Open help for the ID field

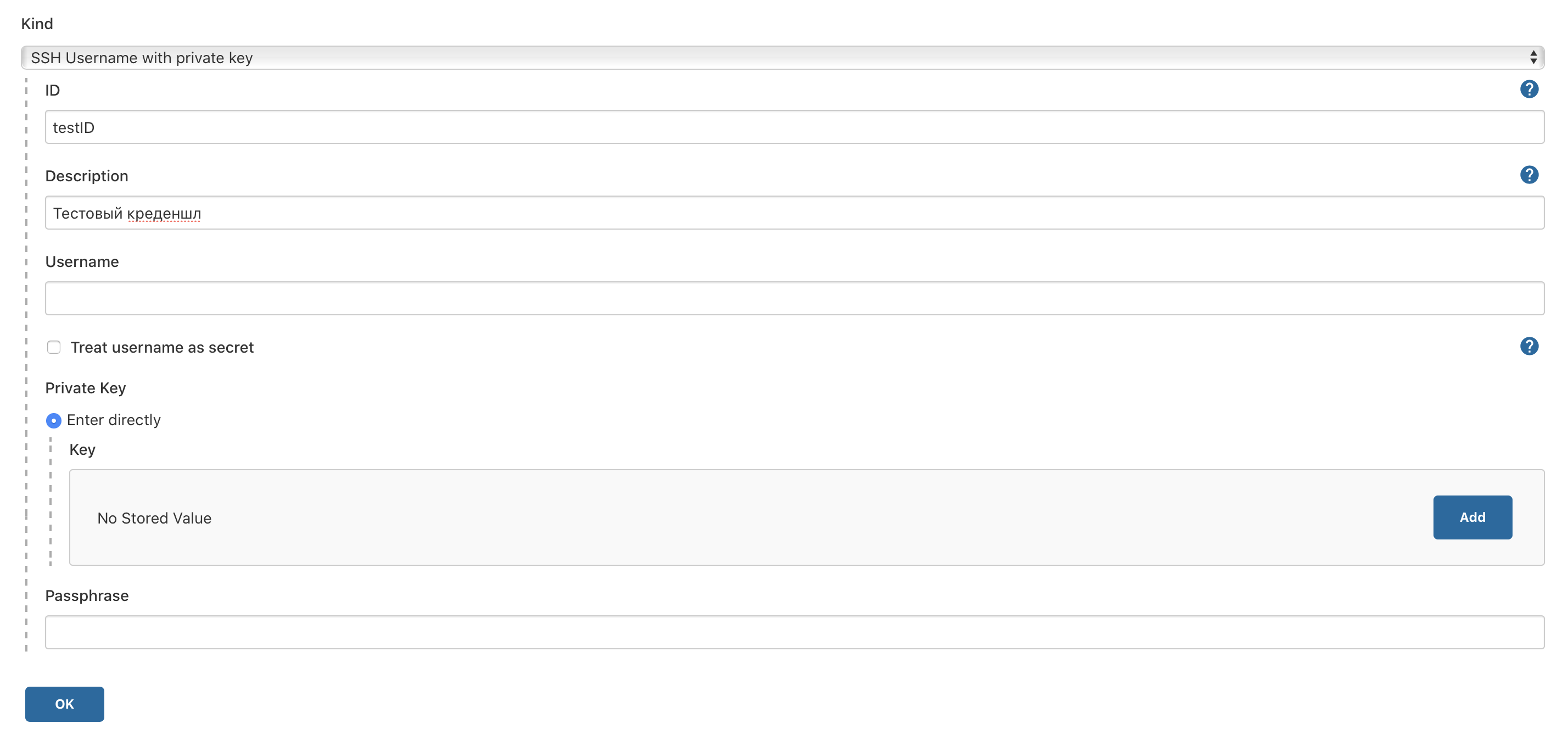pyautogui.click(x=1530, y=89)
